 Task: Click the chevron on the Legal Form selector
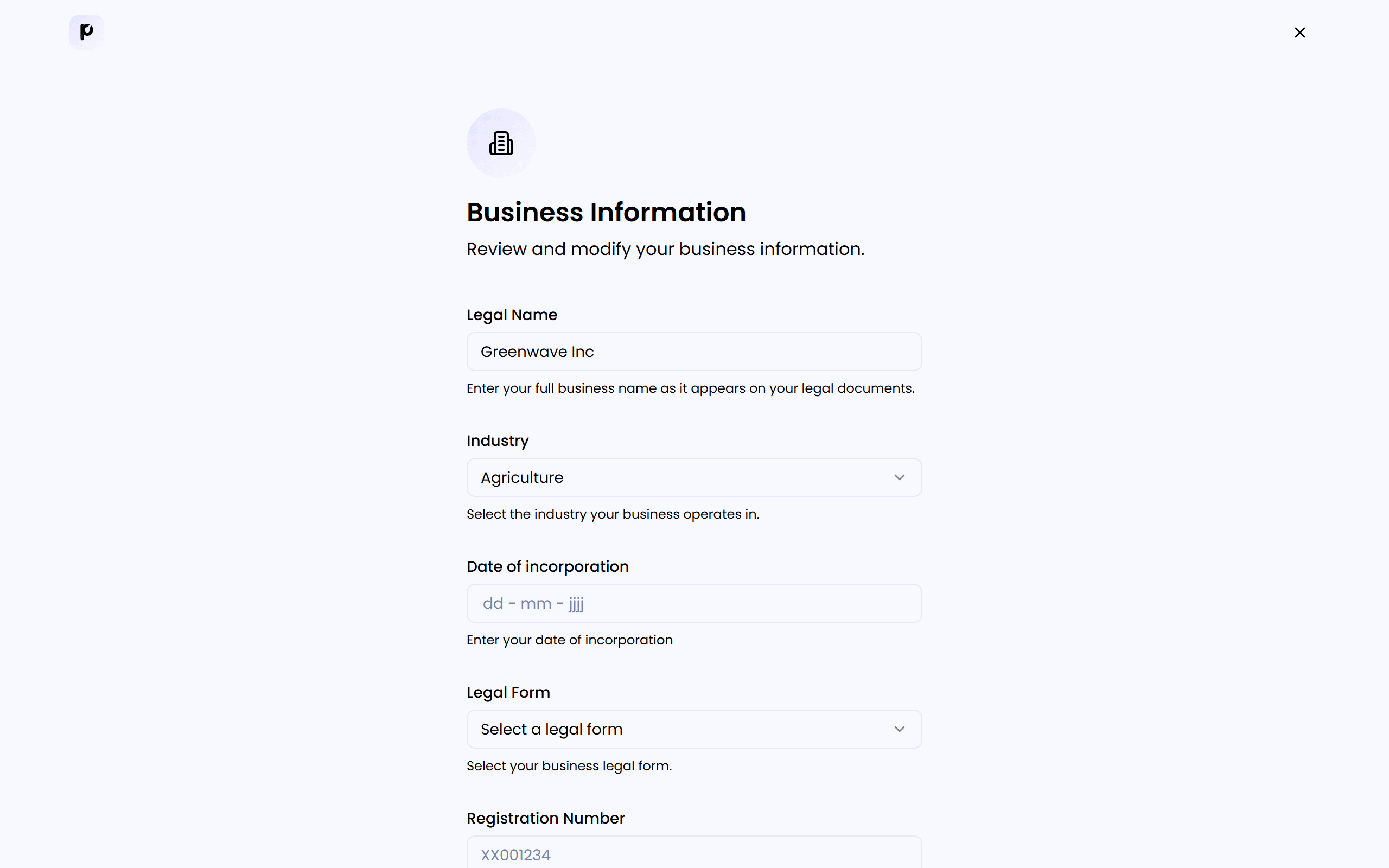click(899, 729)
